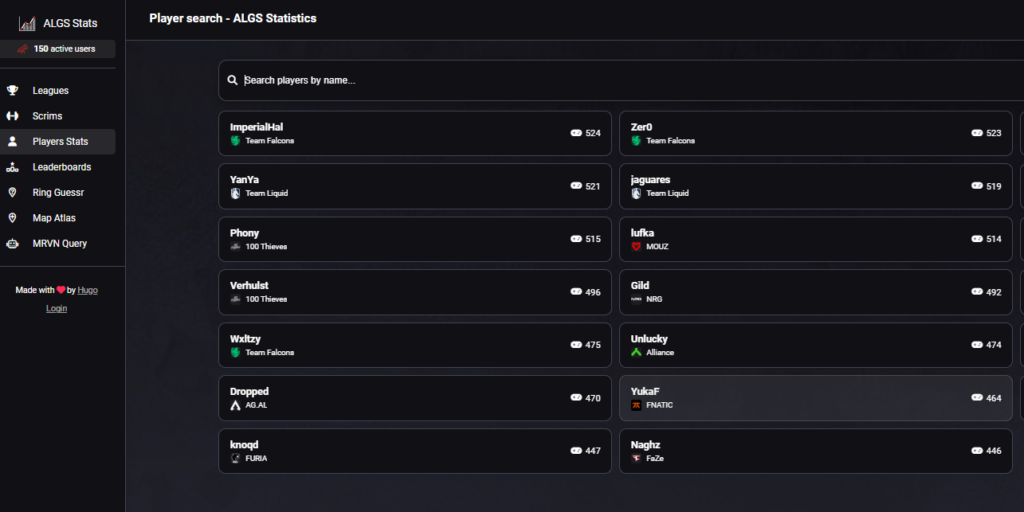
Task: Go to the Leaderboards page
Action: pyautogui.click(x=61, y=167)
